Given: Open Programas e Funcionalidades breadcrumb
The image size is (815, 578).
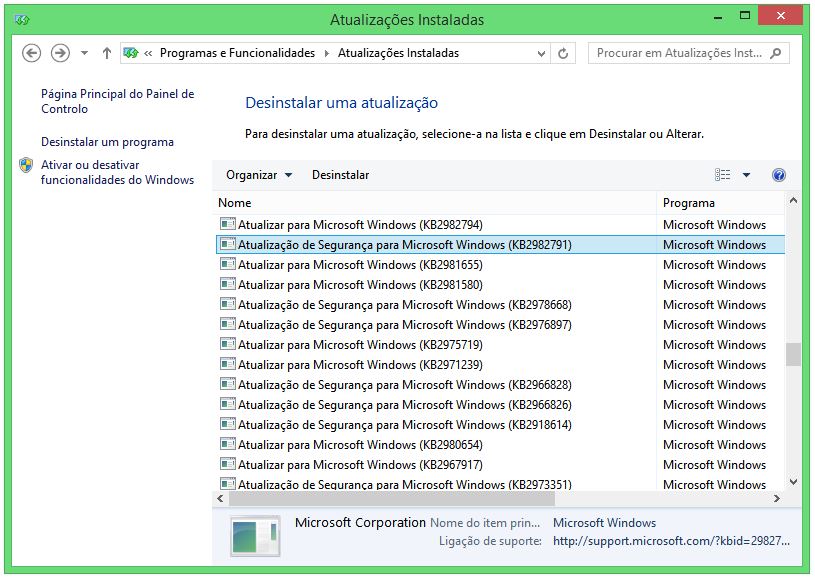Looking at the screenshot, I should (237, 53).
